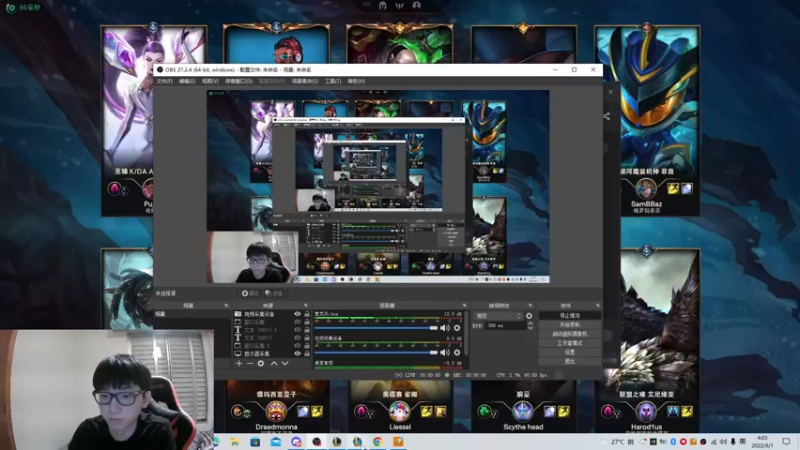Open the 编辑(E) menu in OBS

[x=187, y=81]
